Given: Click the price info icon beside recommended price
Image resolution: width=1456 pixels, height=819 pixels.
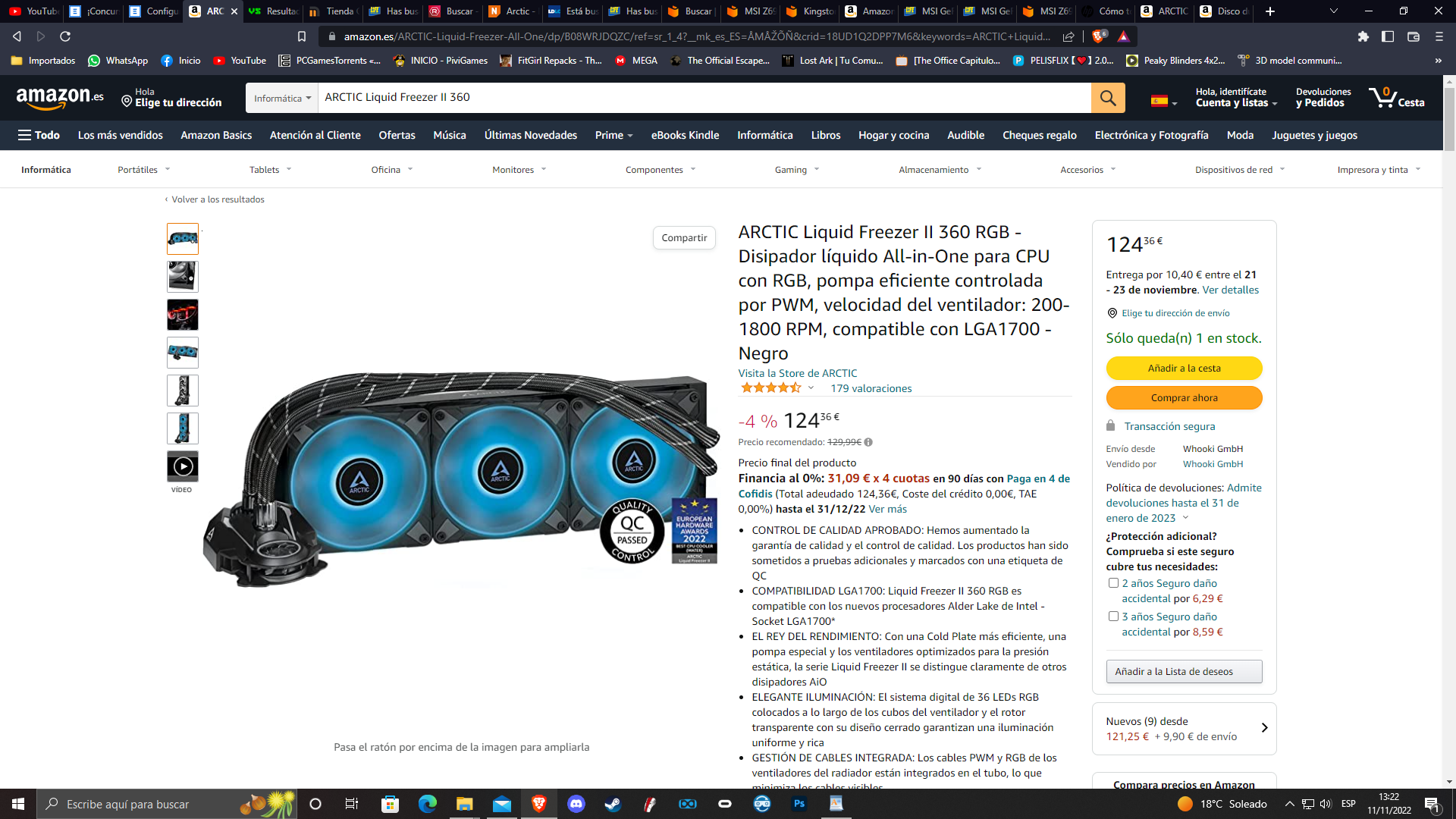Looking at the screenshot, I should pyautogui.click(x=868, y=442).
